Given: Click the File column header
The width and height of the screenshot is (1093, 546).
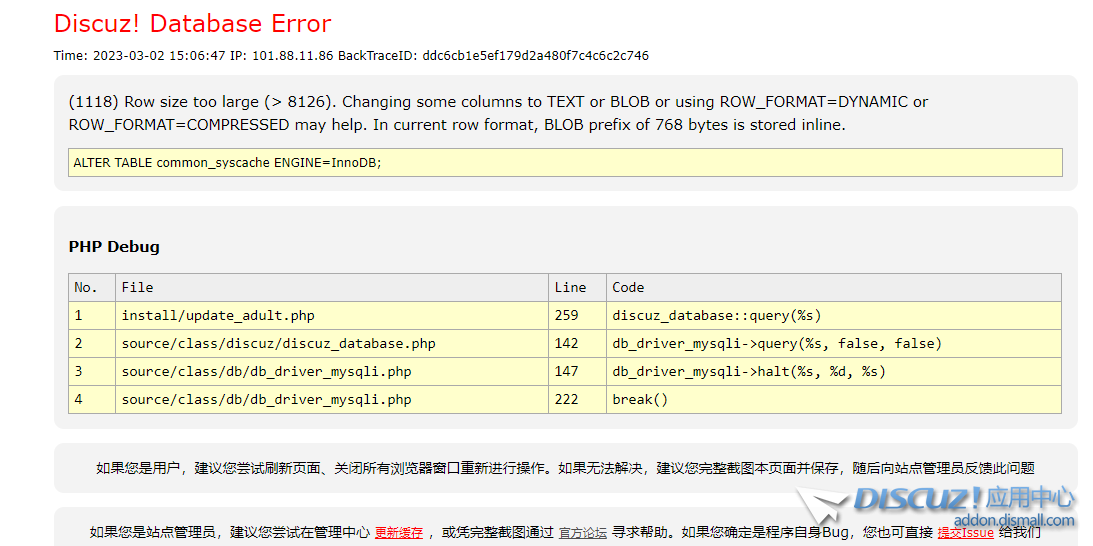Looking at the screenshot, I should [137, 287].
